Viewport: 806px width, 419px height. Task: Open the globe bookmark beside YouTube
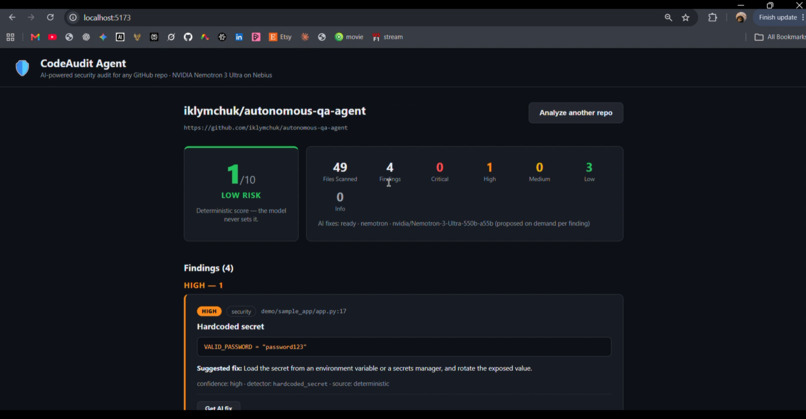69,37
